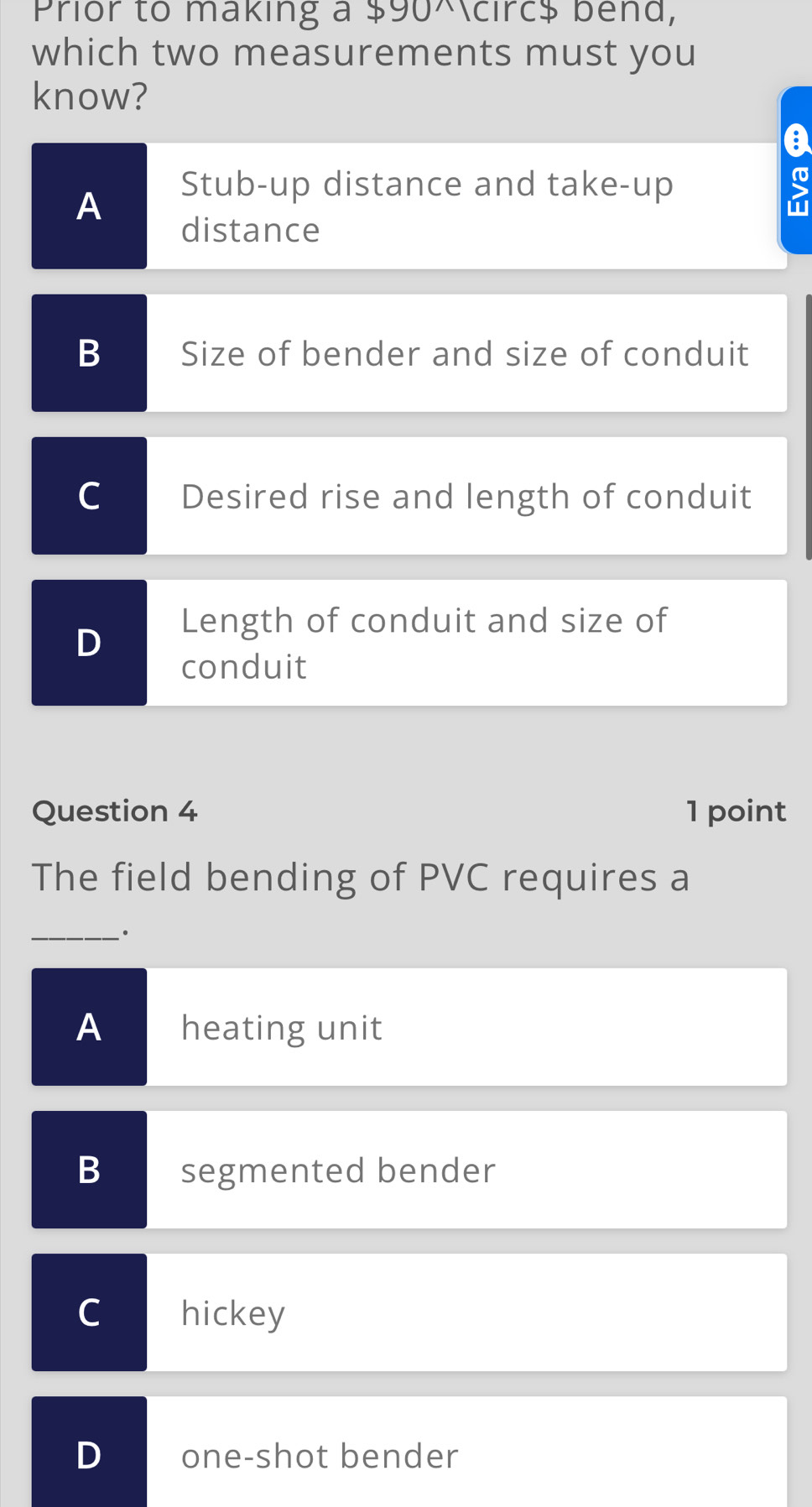The width and height of the screenshot is (812, 1507).
Task: Click the letter D badge beside 'one-shot bender'
Action: pyautogui.click(x=89, y=1454)
